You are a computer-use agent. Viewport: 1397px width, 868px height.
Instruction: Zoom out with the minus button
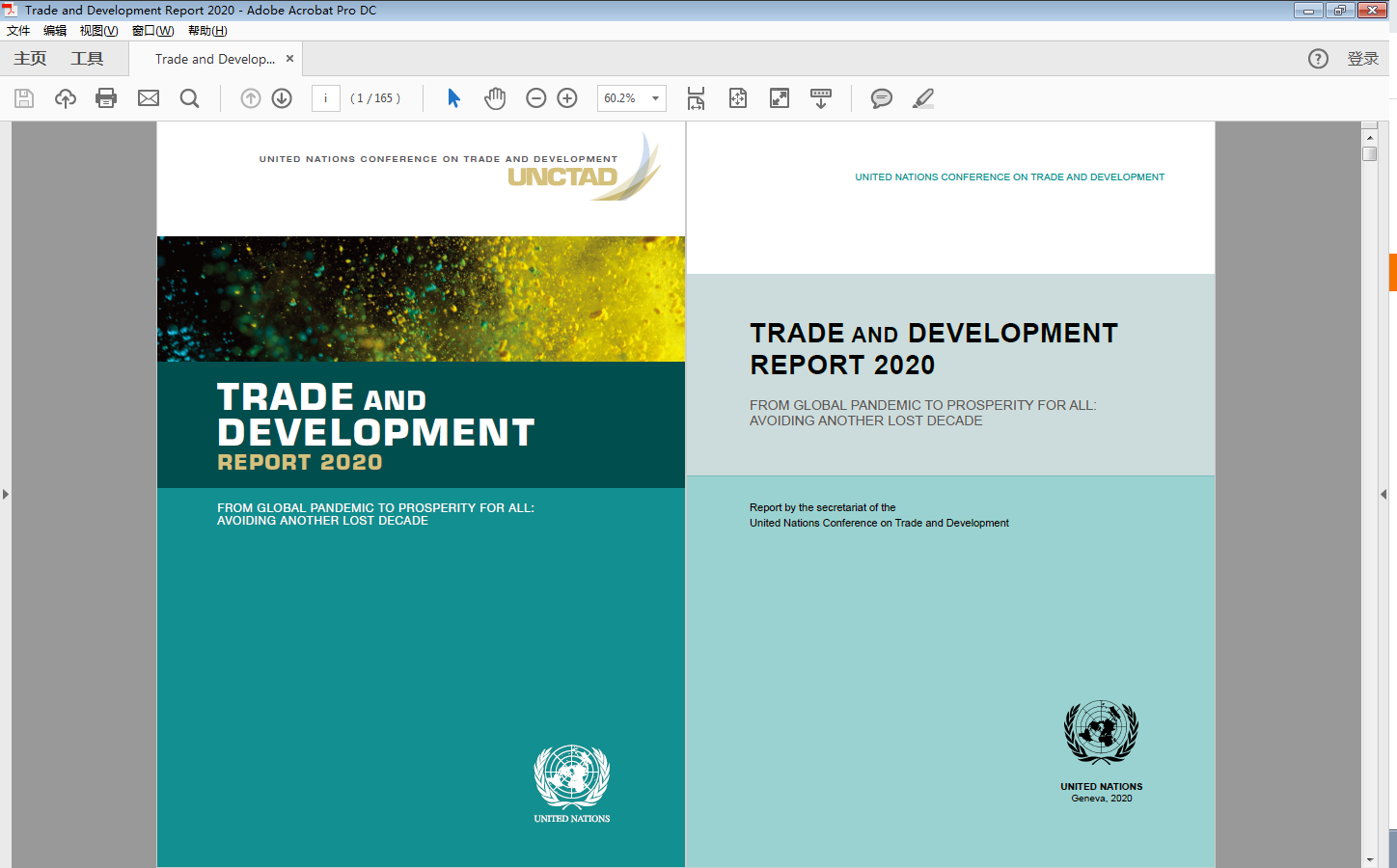pyautogui.click(x=536, y=98)
